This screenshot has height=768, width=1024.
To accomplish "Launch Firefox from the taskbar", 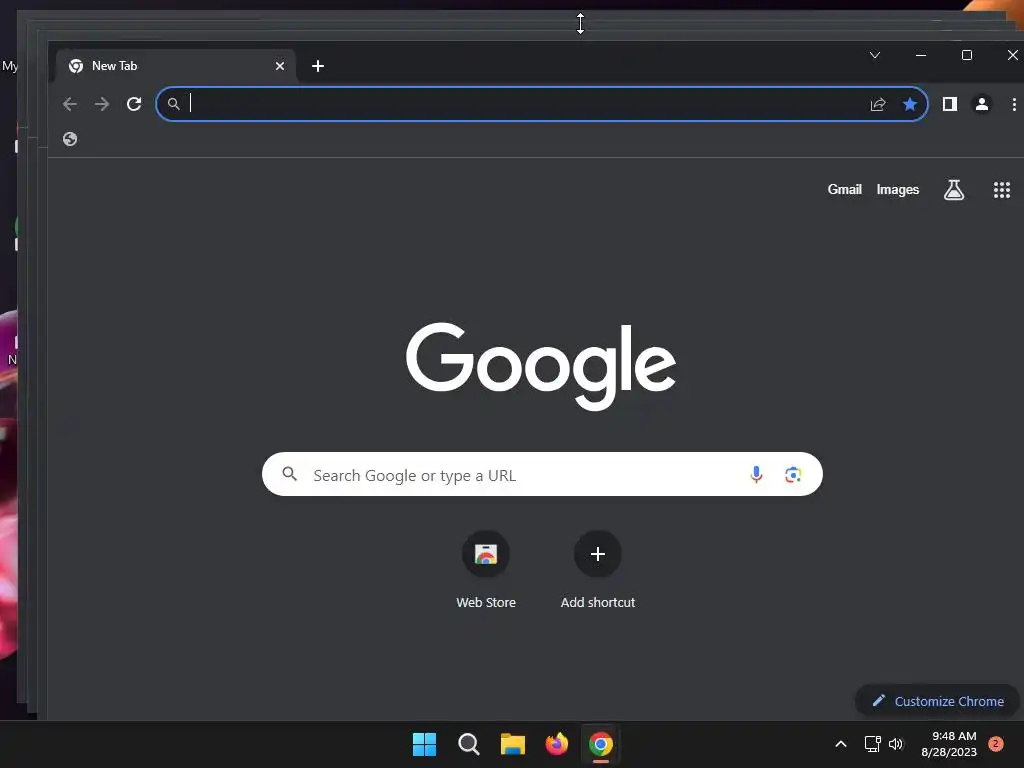I will point(556,744).
